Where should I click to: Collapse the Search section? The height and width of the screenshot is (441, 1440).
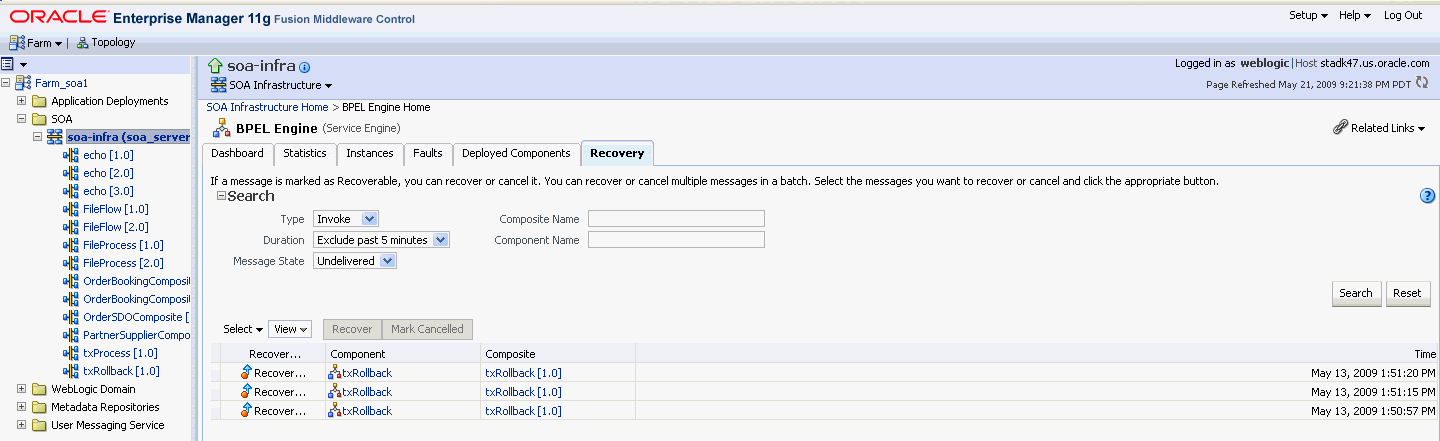point(221,196)
